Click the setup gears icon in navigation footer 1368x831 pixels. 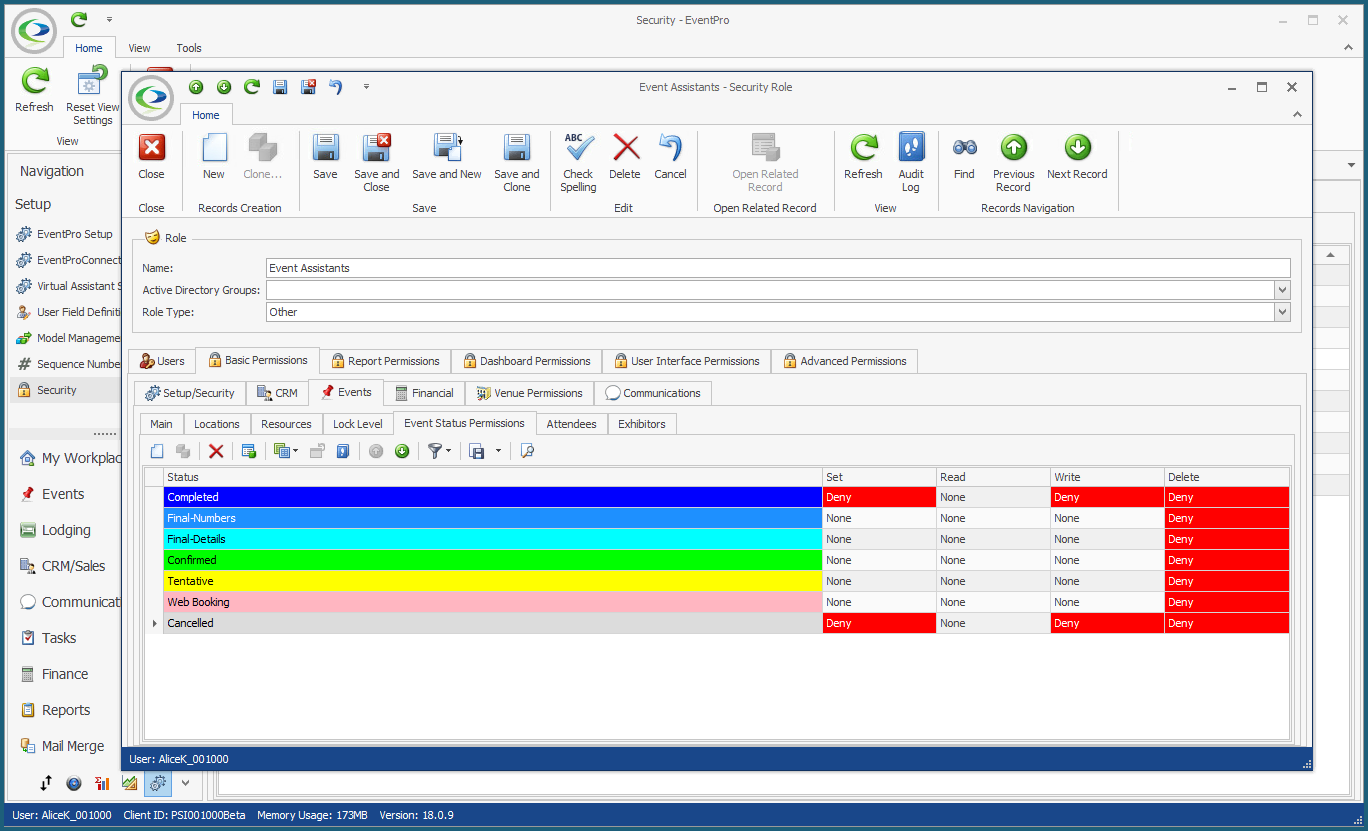(158, 783)
